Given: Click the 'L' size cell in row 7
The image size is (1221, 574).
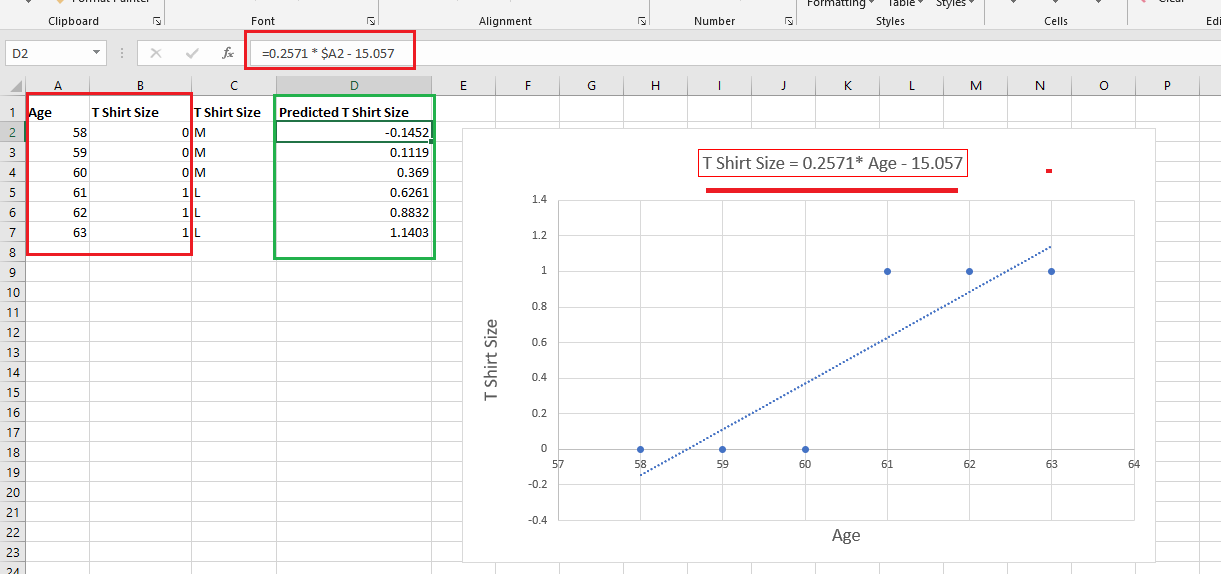Looking at the screenshot, I should (233, 232).
